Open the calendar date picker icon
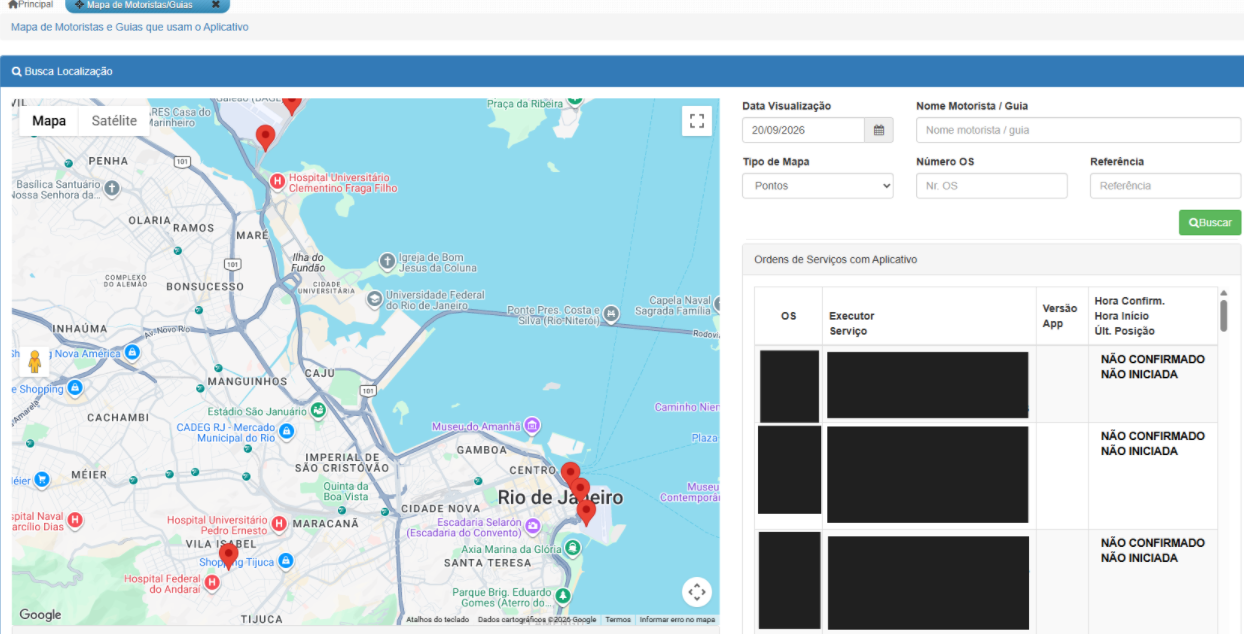The width and height of the screenshot is (1244, 634). [x=879, y=130]
